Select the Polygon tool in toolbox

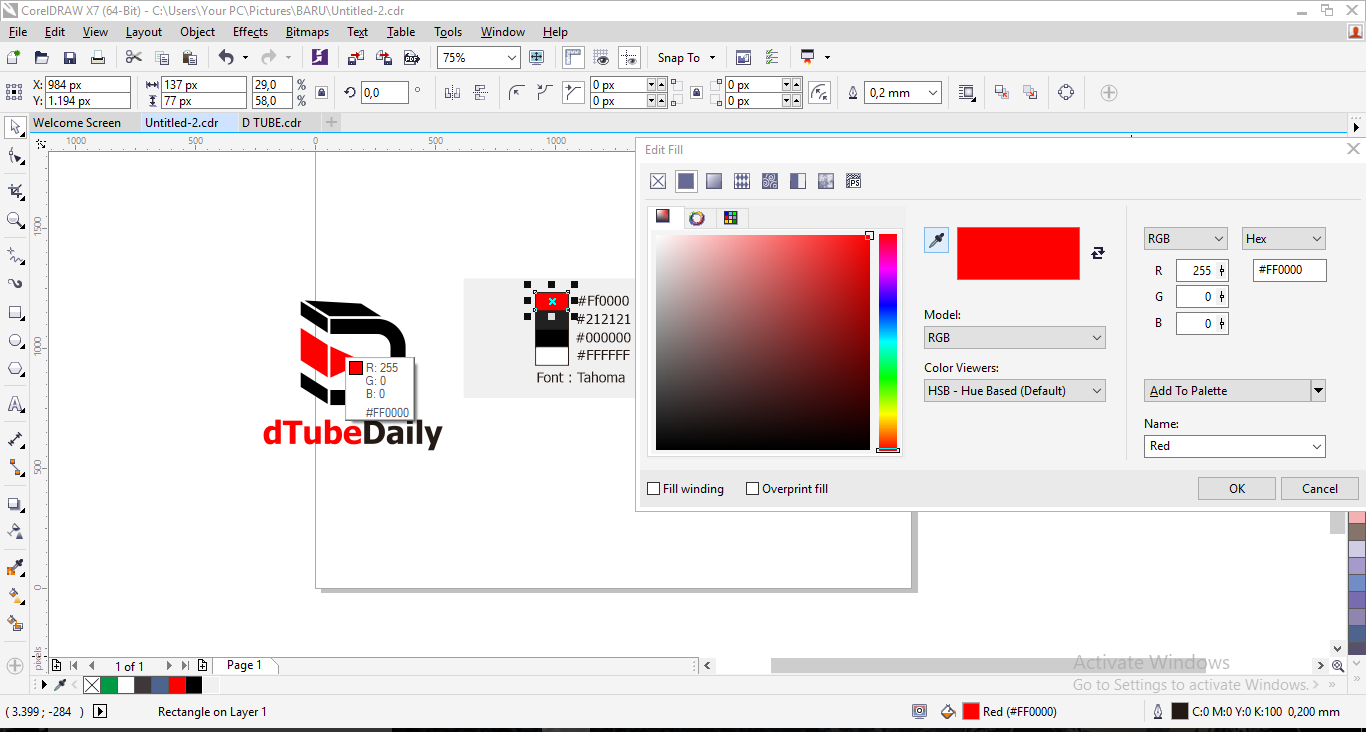(15, 369)
